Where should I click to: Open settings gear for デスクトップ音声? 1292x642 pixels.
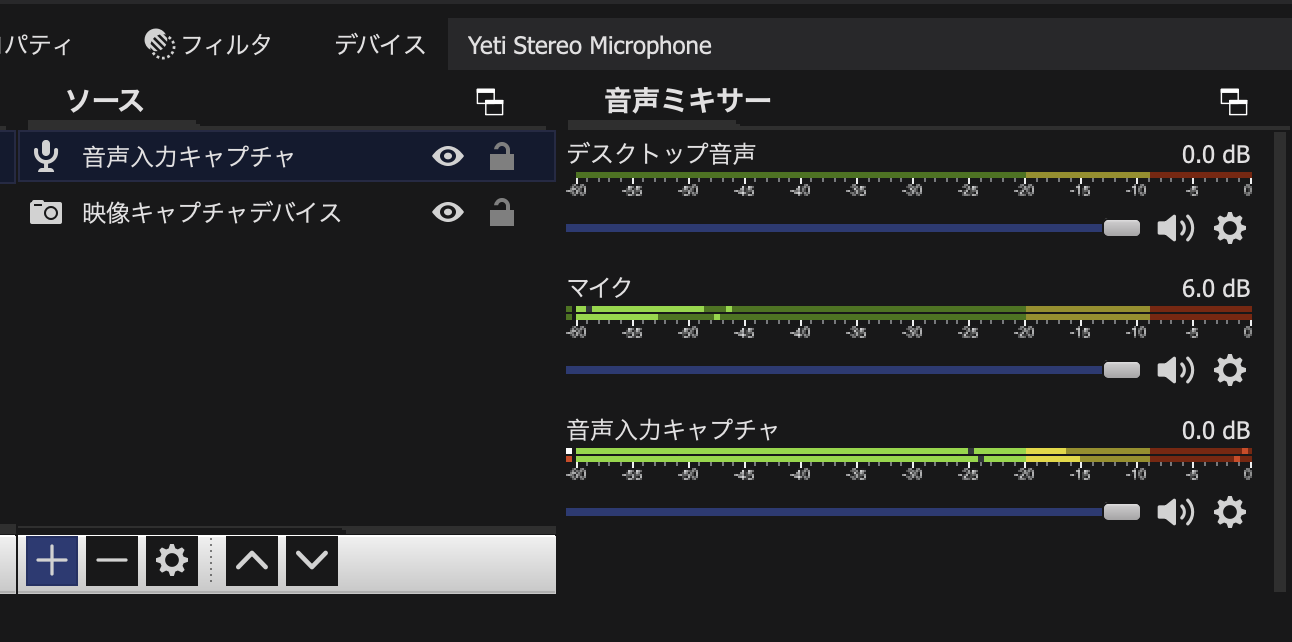click(1229, 229)
